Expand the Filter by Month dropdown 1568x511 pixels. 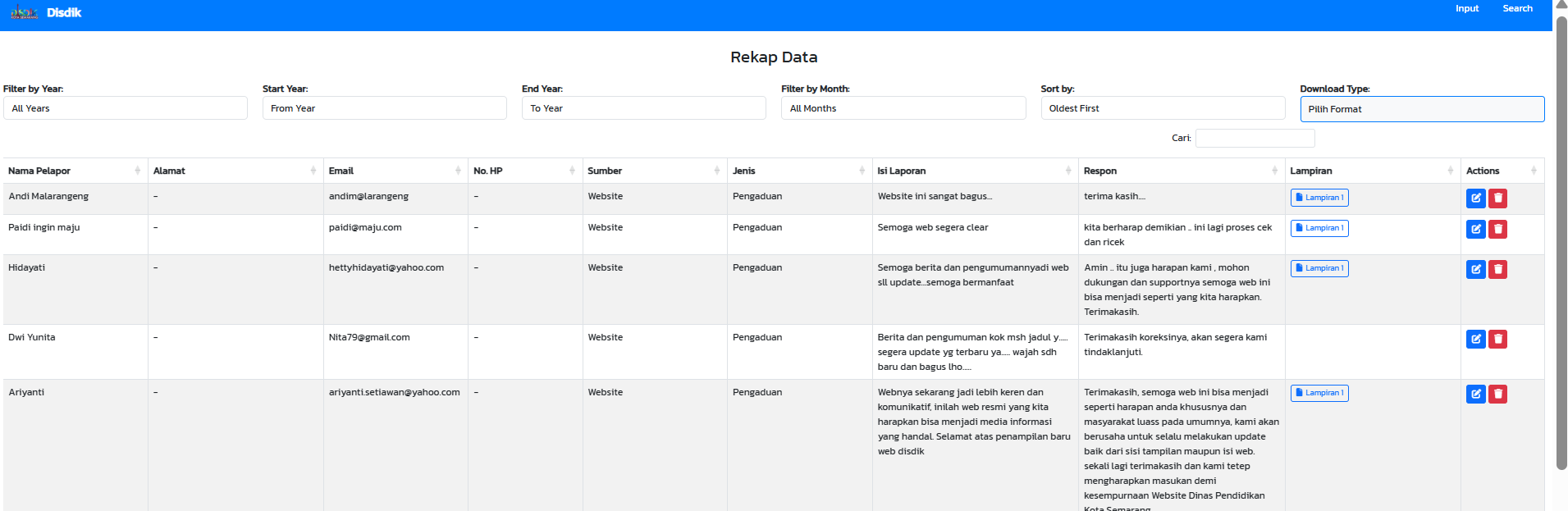click(903, 108)
